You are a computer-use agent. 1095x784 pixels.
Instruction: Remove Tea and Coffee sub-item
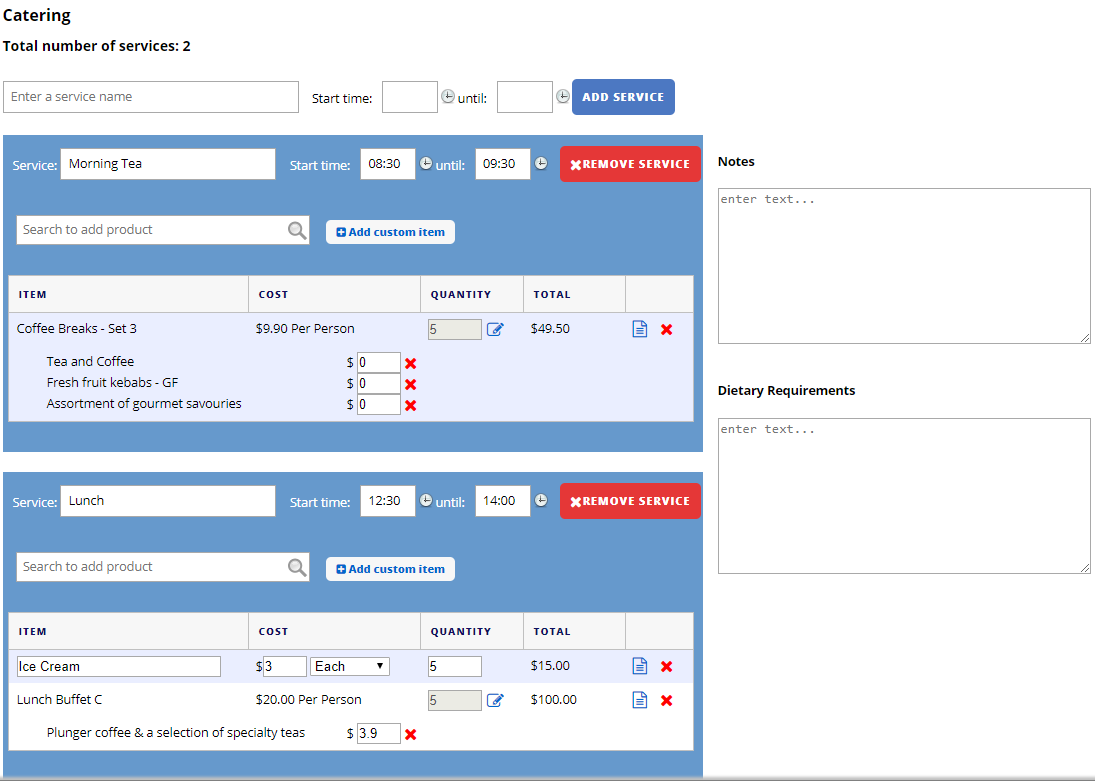pyautogui.click(x=410, y=363)
